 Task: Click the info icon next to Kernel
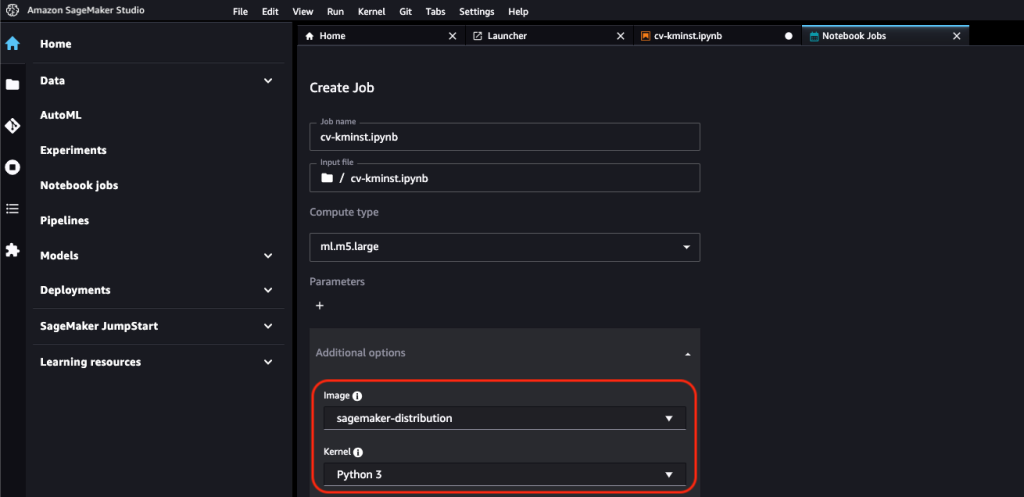pos(359,452)
